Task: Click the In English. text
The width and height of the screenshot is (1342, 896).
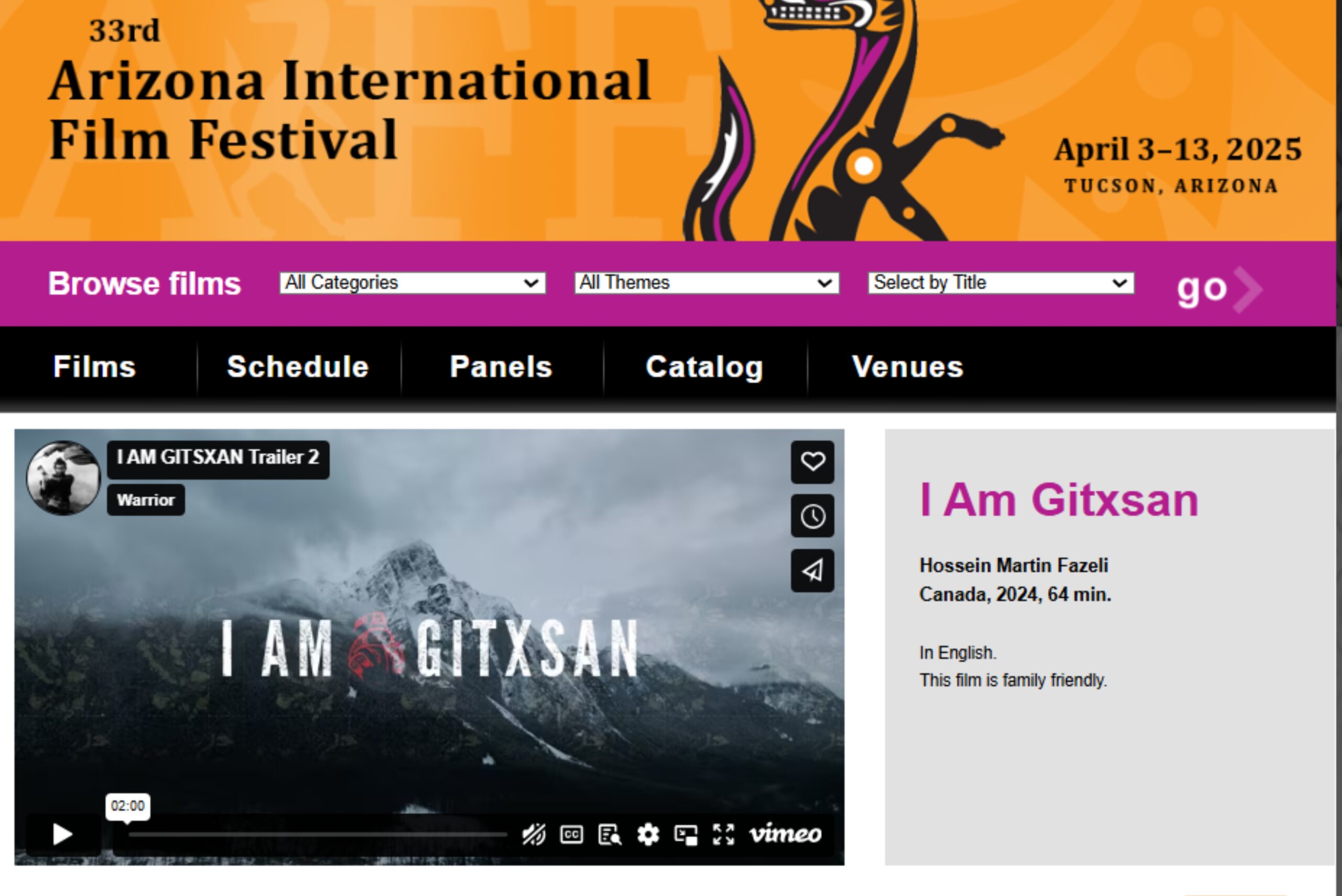Action: pyautogui.click(x=958, y=652)
